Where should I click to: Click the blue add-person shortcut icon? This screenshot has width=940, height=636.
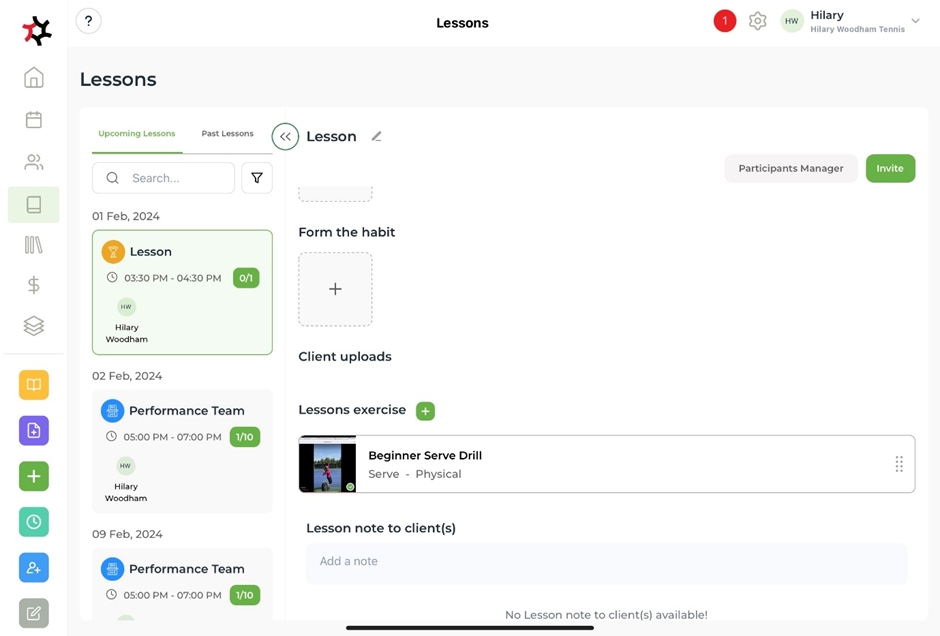point(34,567)
